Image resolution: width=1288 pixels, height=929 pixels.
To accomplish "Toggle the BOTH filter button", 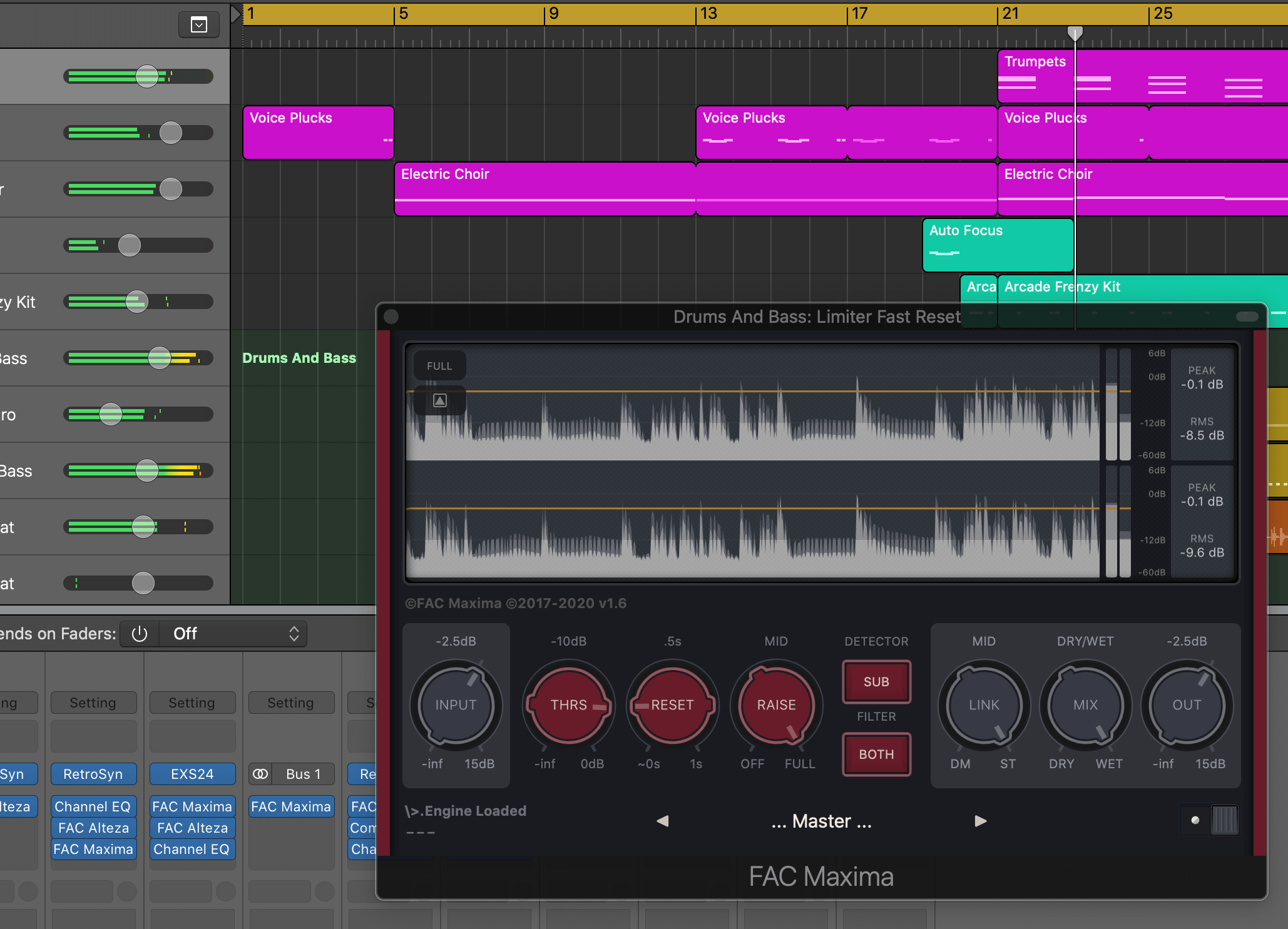I will pos(876,754).
